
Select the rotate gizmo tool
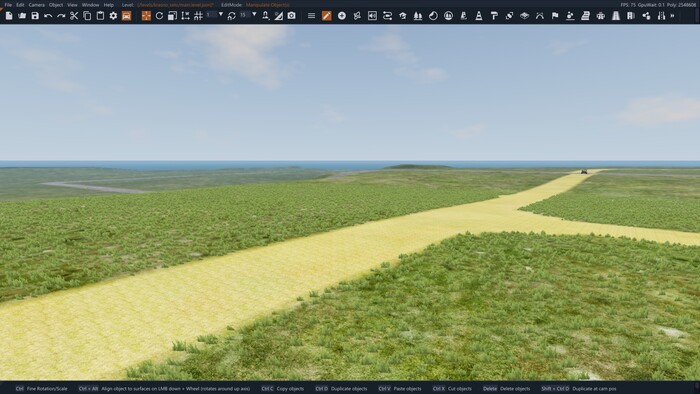[159, 16]
